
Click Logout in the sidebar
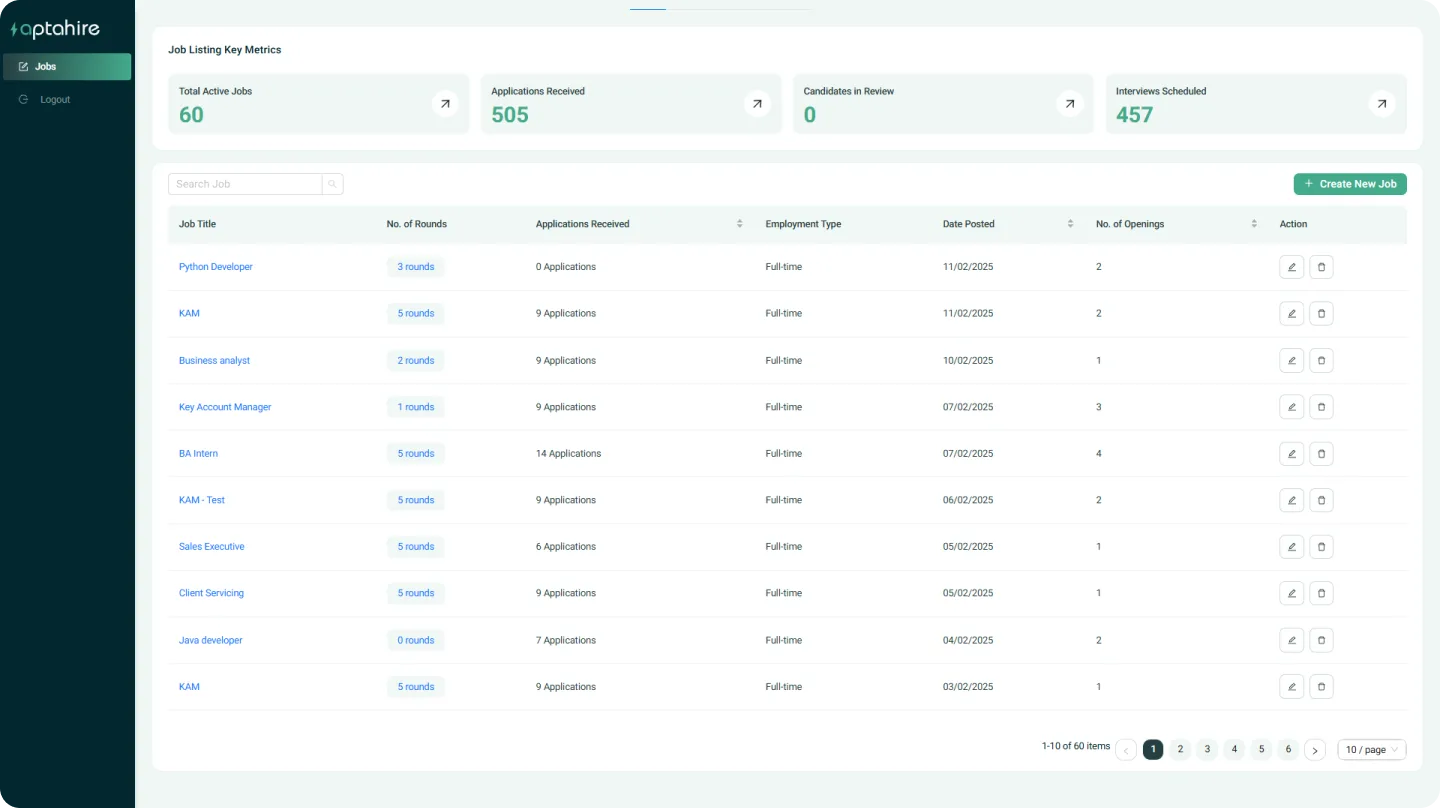55,100
